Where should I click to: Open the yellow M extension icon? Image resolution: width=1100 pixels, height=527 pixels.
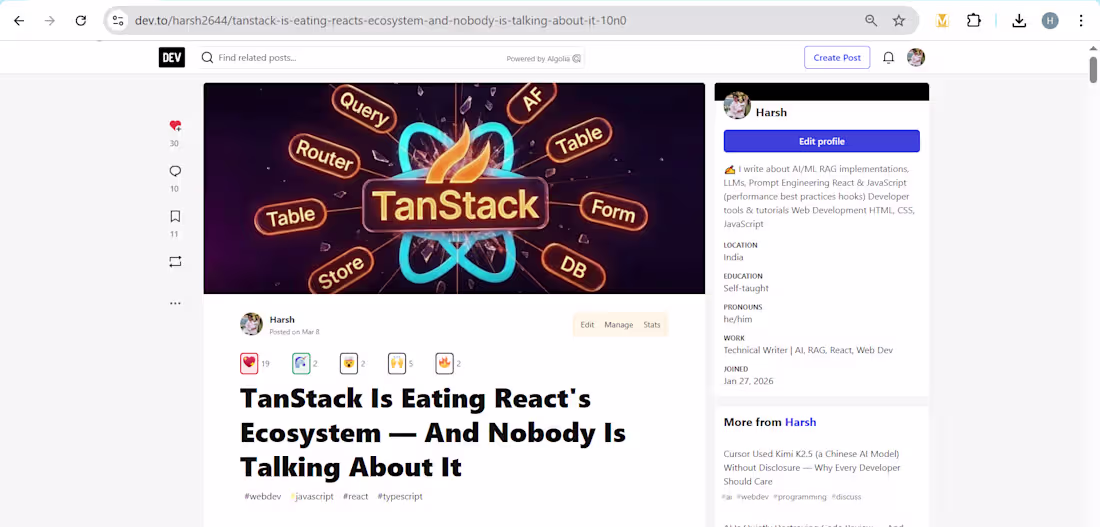[x=942, y=21]
